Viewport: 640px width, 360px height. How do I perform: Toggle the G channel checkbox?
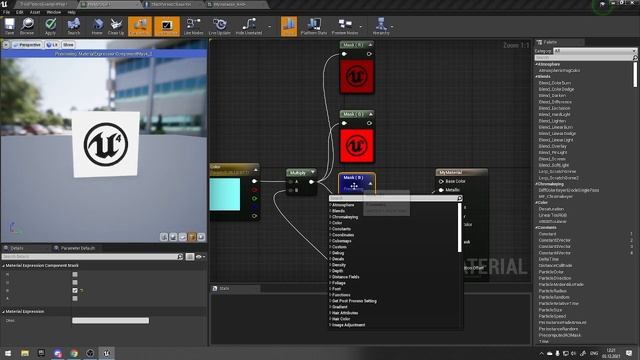pos(75,282)
